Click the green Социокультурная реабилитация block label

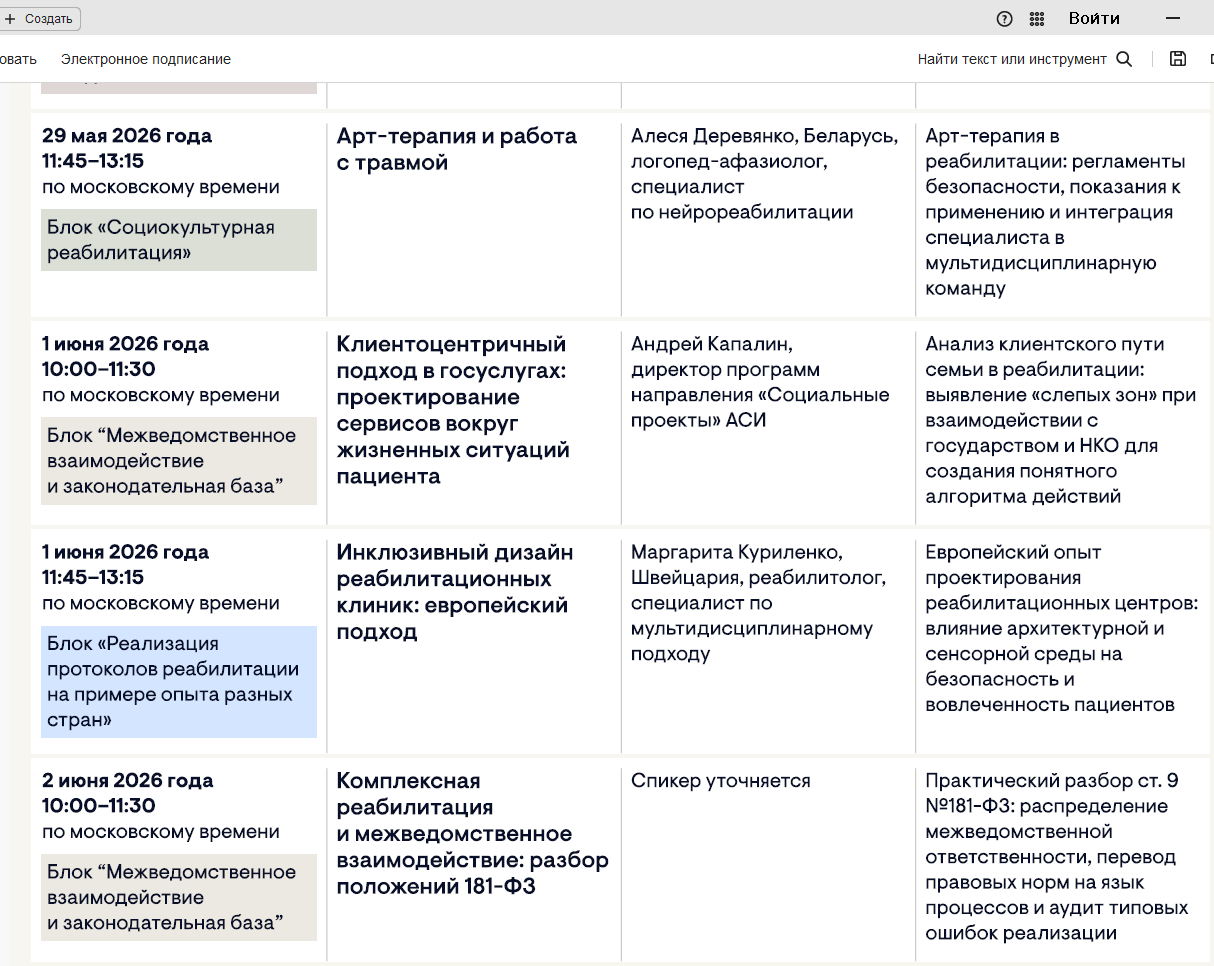(179, 240)
